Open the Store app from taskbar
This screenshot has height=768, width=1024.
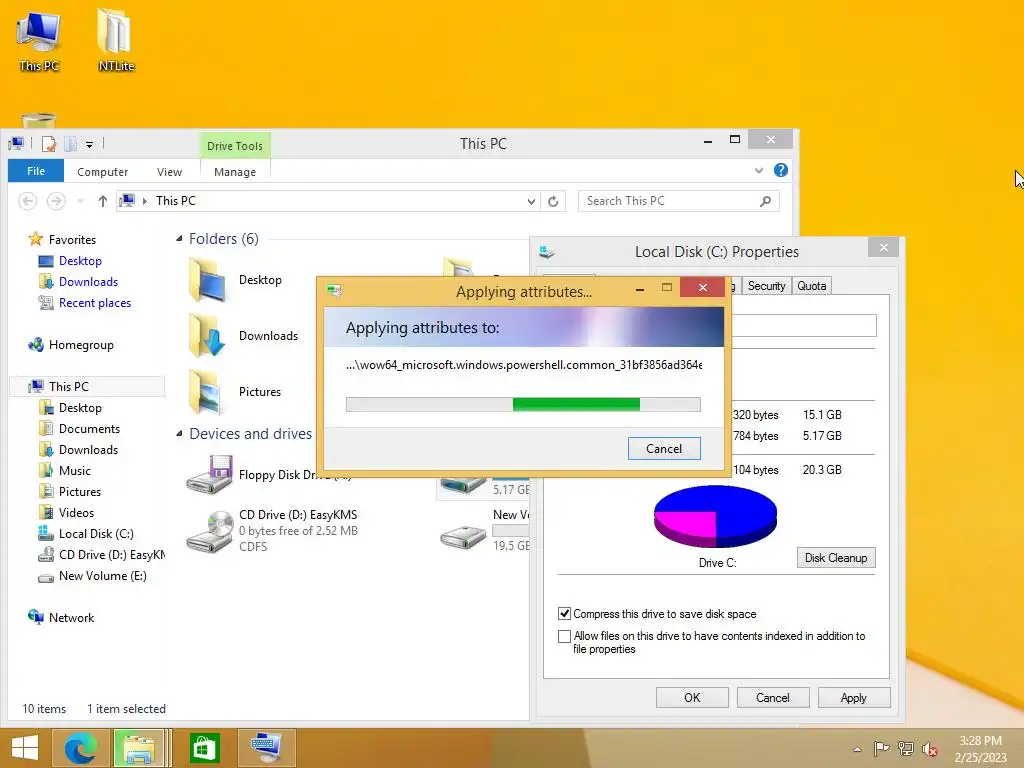point(204,748)
